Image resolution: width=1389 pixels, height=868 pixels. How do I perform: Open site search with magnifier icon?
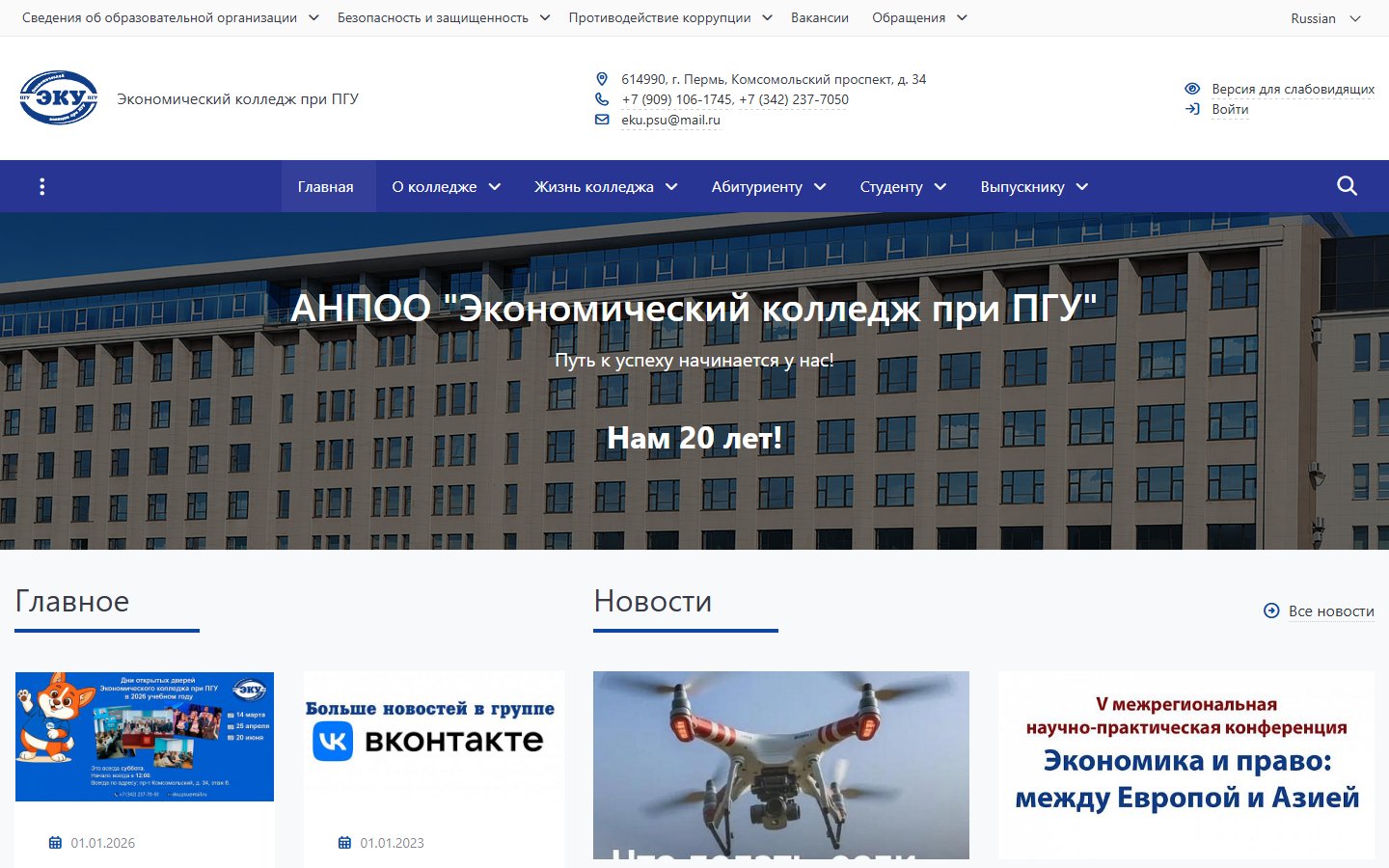click(x=1348, y=186)
